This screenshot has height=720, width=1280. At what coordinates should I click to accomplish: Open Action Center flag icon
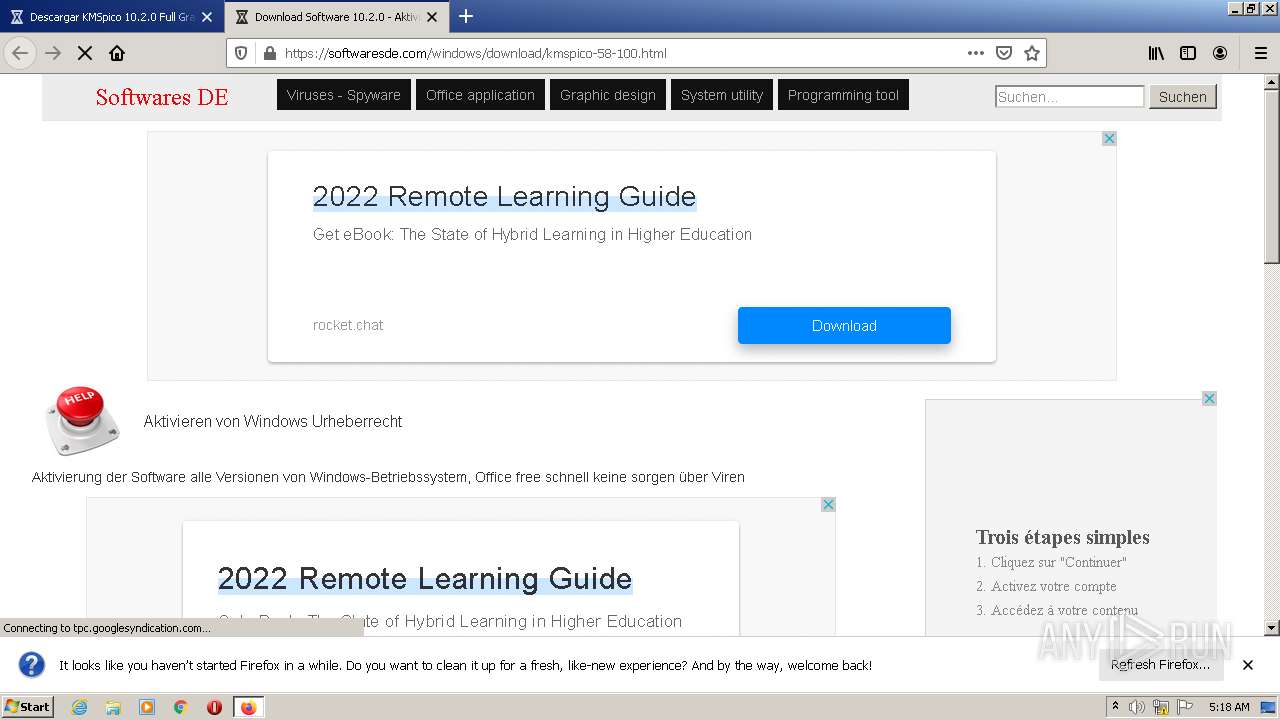click(x=1184, y=707)
